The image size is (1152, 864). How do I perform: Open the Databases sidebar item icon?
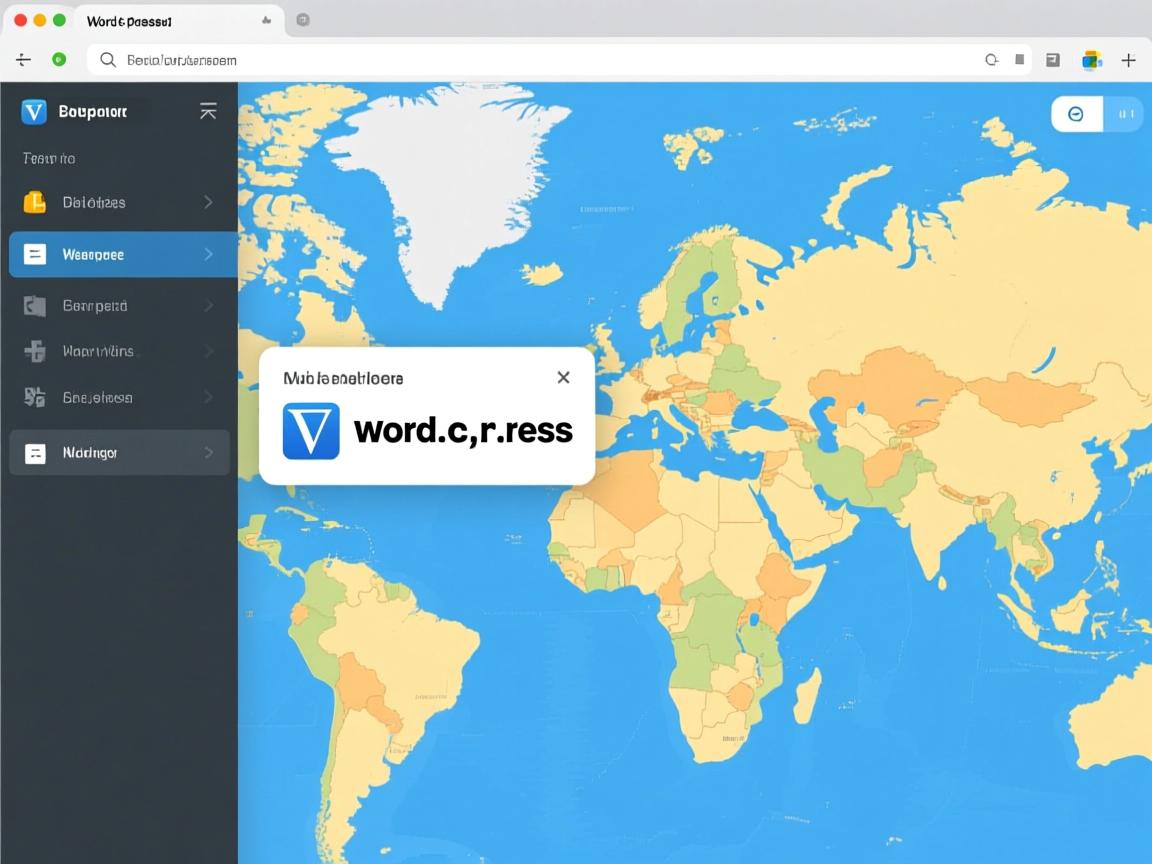tap(34, 202)
